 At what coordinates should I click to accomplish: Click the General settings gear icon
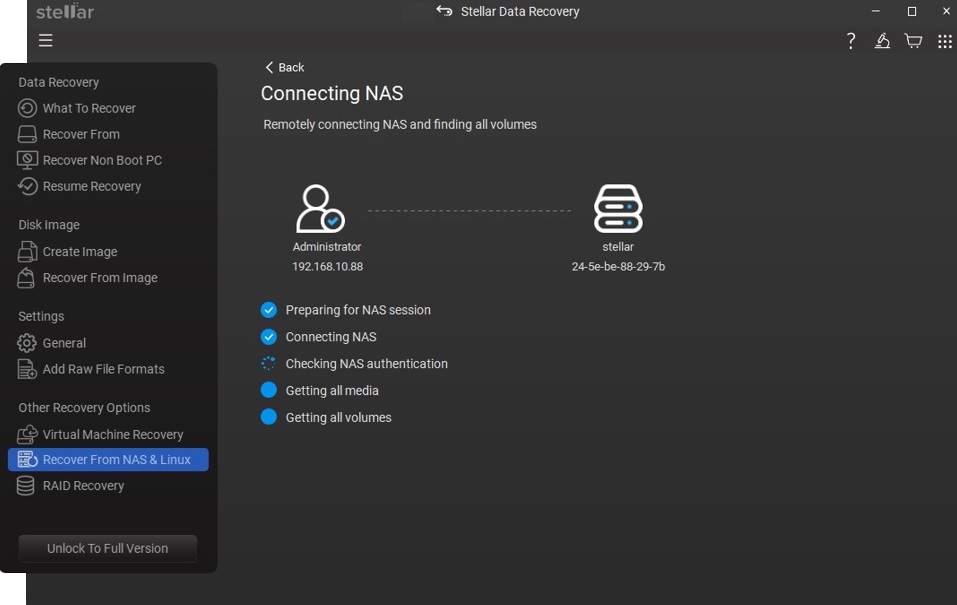26,343
